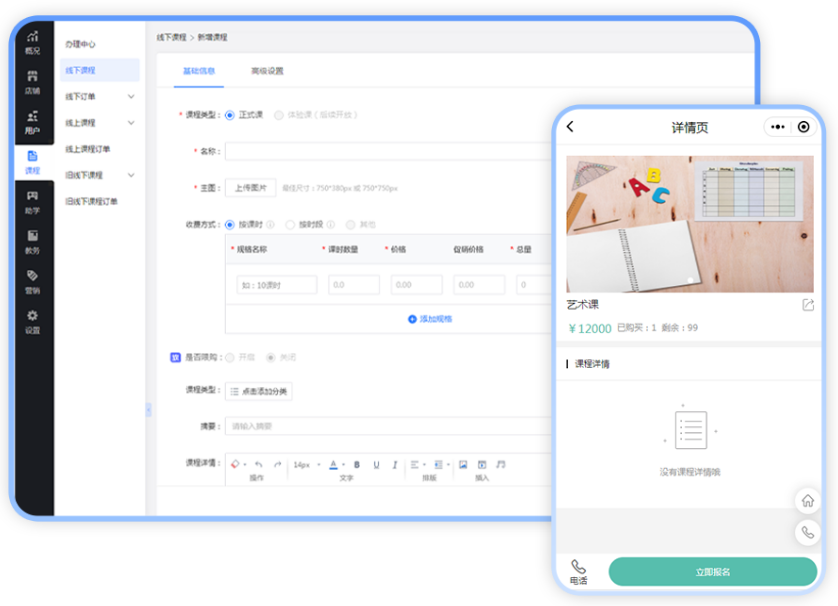The height and width of the screenshot is (606, 838).
Task: Collapse the submenu panel with side handle
Action: [x=148, y=410]
